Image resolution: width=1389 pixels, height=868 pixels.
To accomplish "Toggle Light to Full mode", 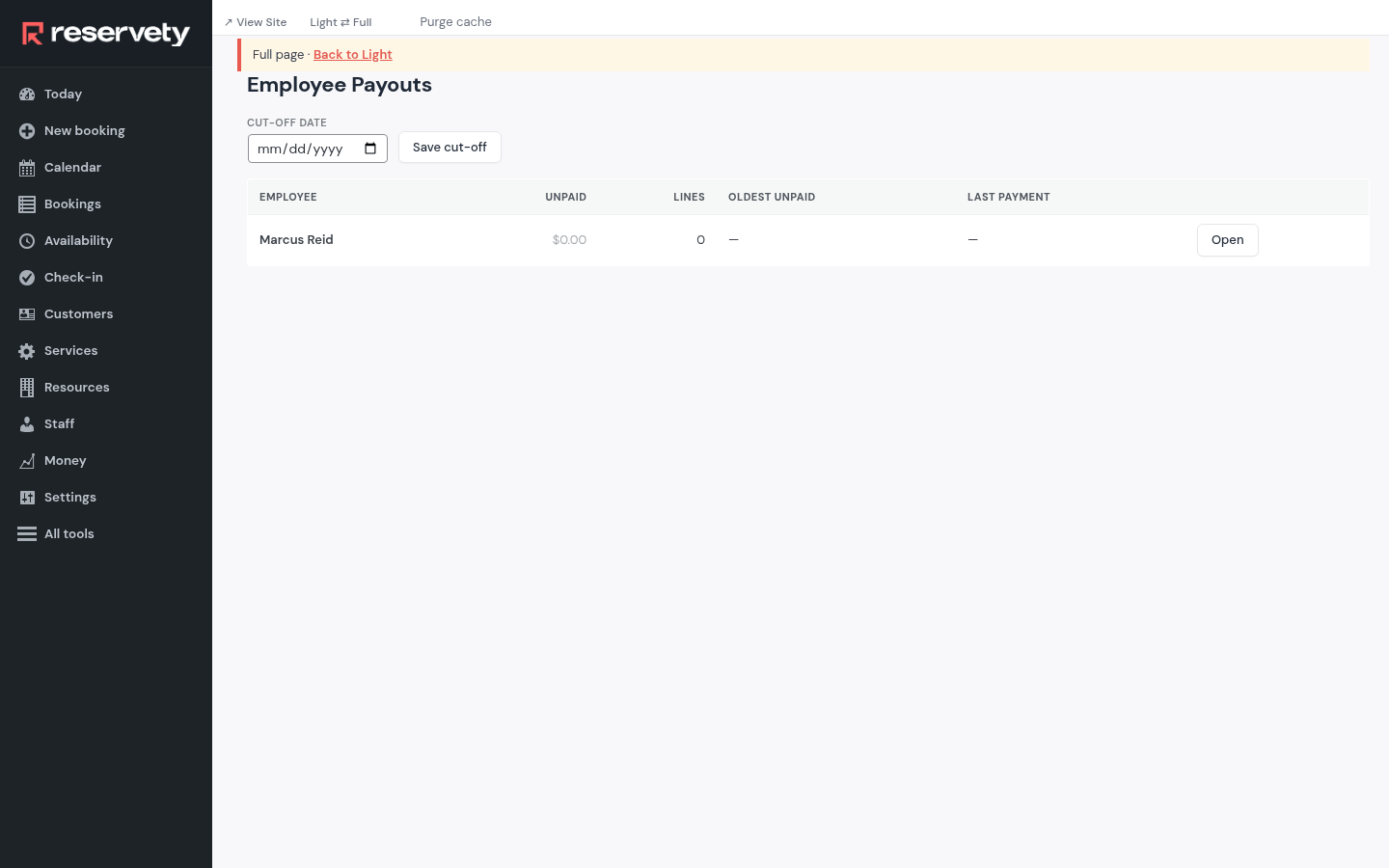I will (x=340, y=22).
